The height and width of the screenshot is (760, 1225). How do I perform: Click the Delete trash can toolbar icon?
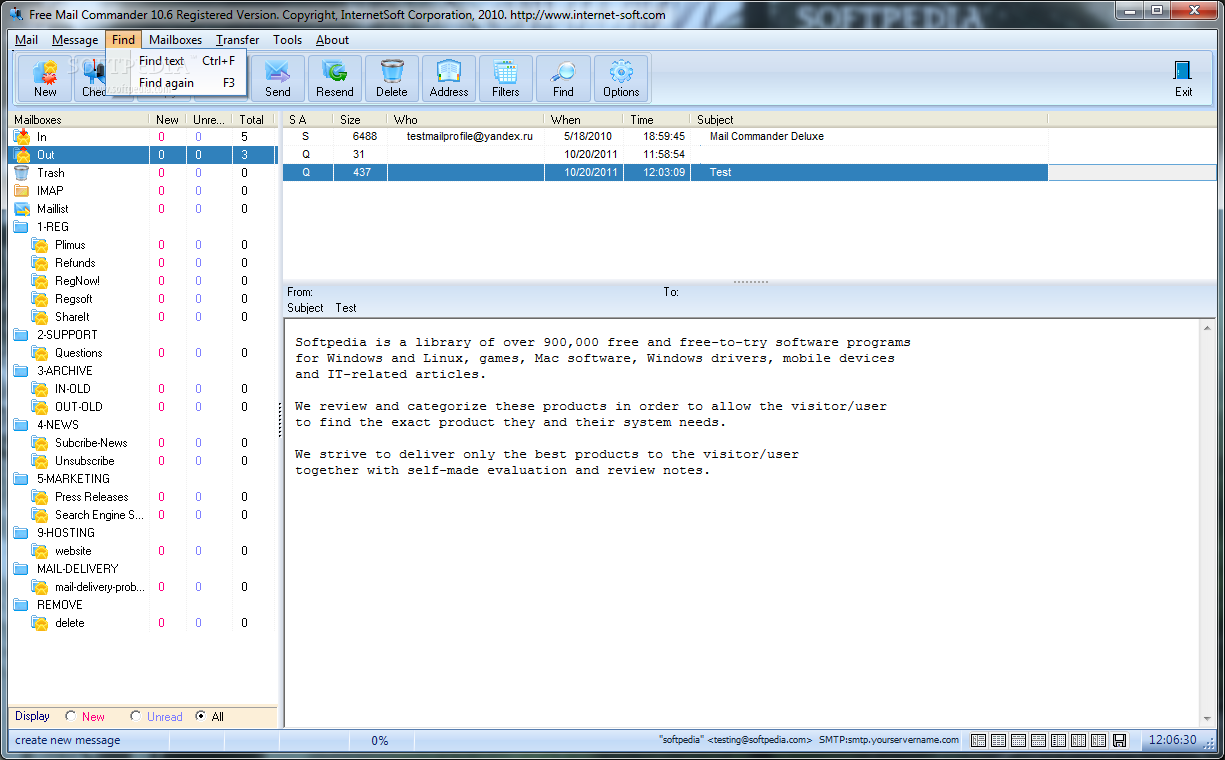pyautogui.click(x=392, y=78)
